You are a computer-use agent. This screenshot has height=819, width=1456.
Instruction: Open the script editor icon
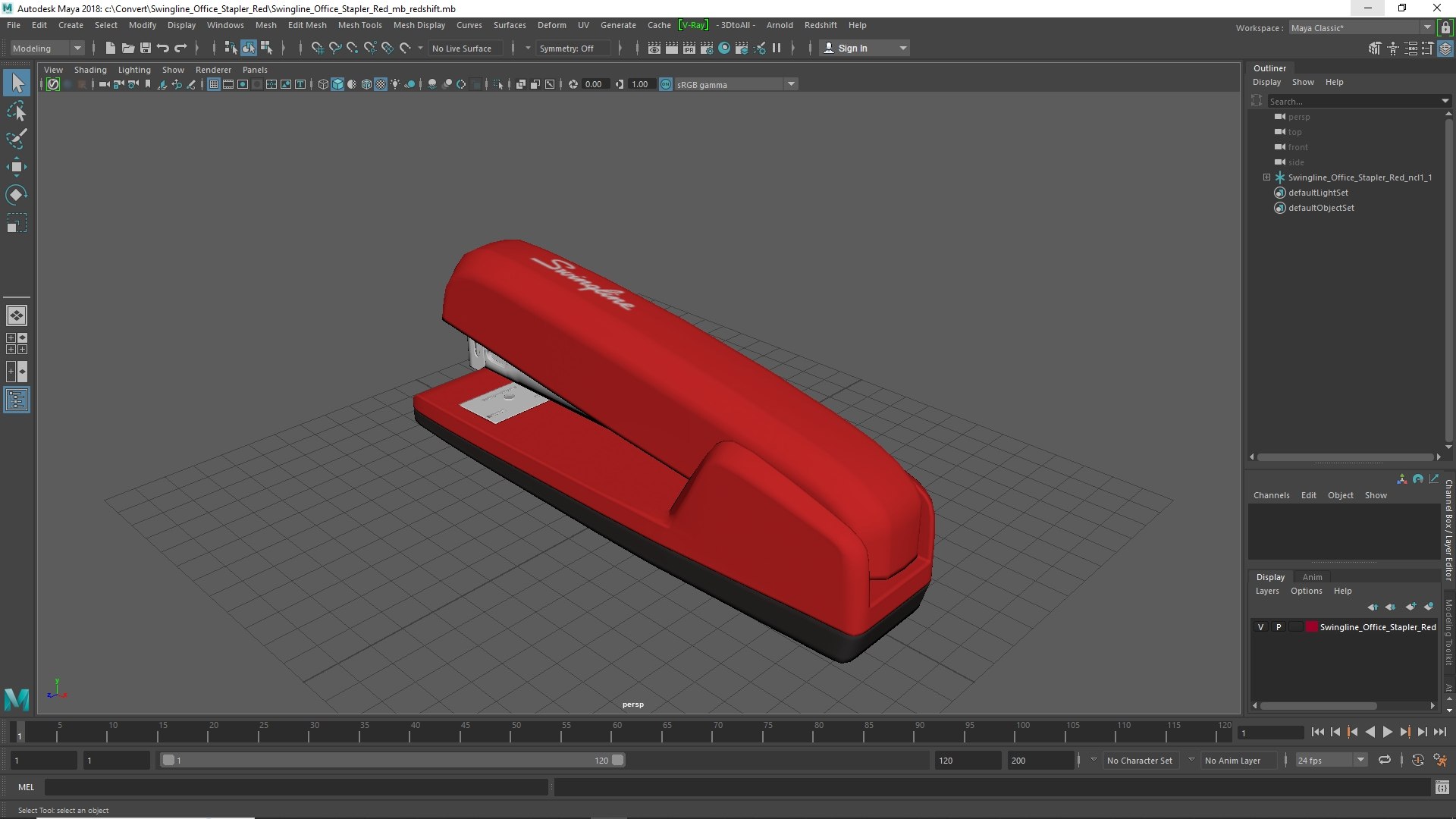(1442, 787)
